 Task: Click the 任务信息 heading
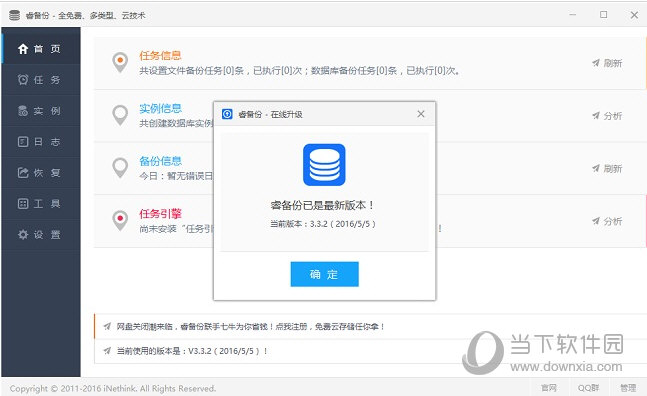click(160, 56)
